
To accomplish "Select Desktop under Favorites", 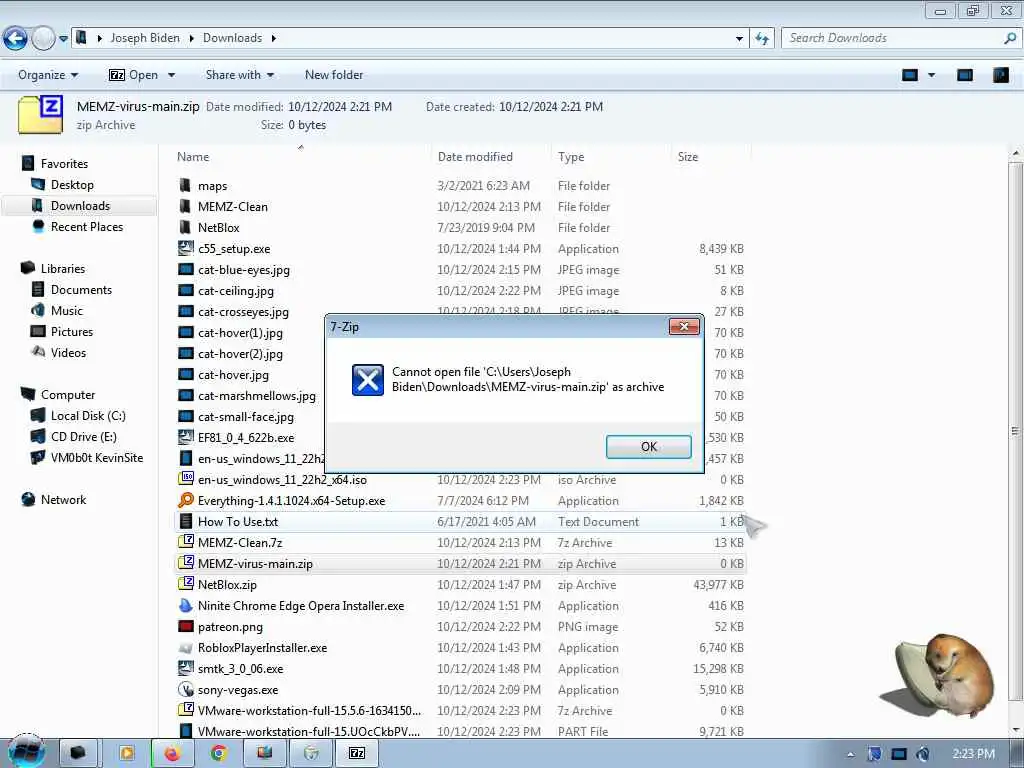I will click(x=72, y=185).
